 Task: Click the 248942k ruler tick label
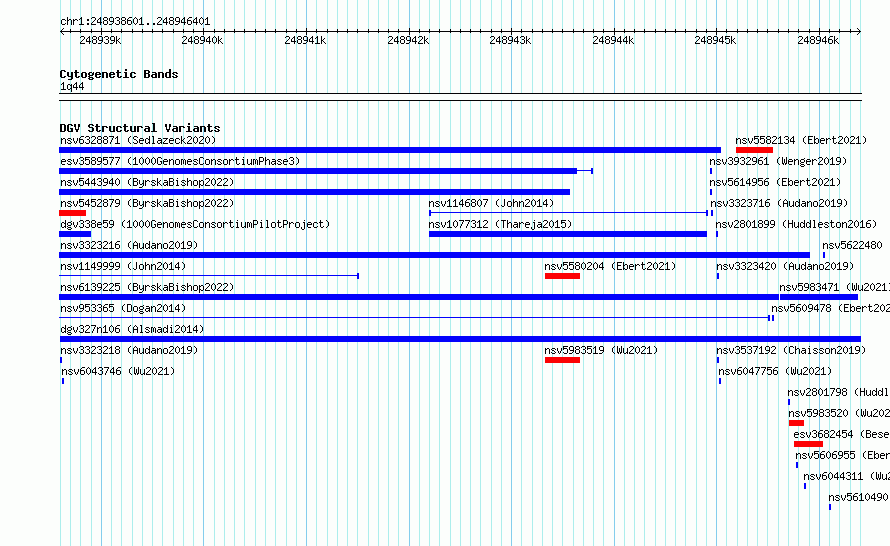pos(408,40)
